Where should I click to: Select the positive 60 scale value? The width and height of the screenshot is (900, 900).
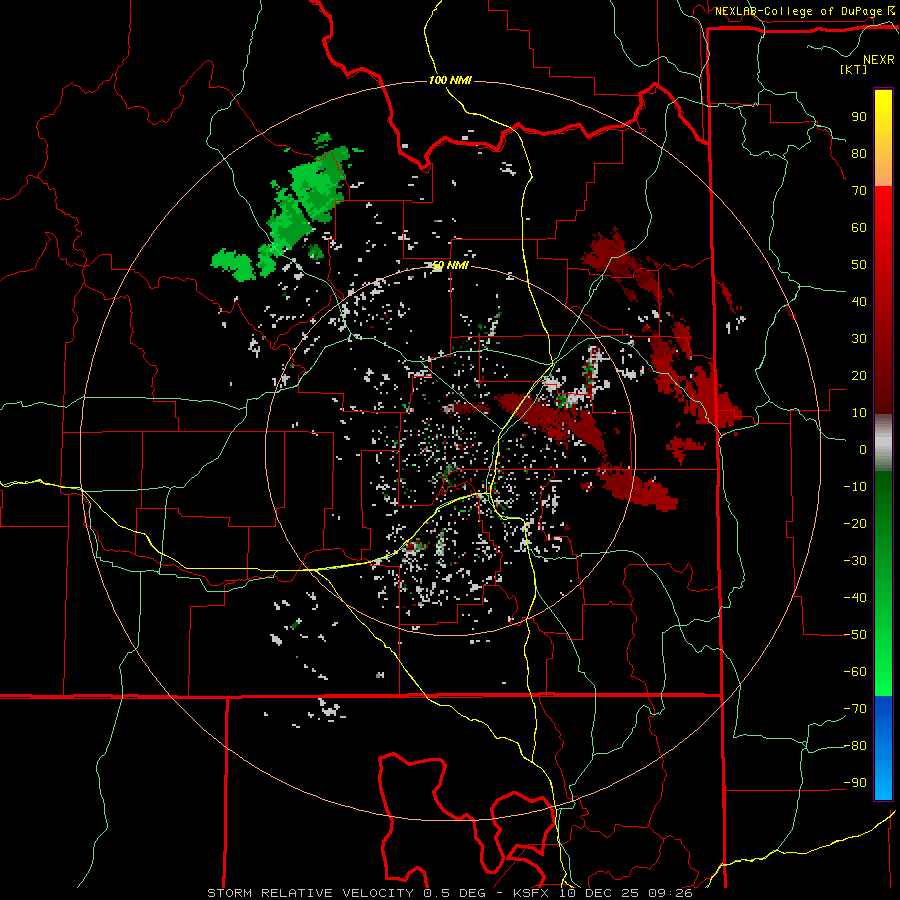point(859,228)
